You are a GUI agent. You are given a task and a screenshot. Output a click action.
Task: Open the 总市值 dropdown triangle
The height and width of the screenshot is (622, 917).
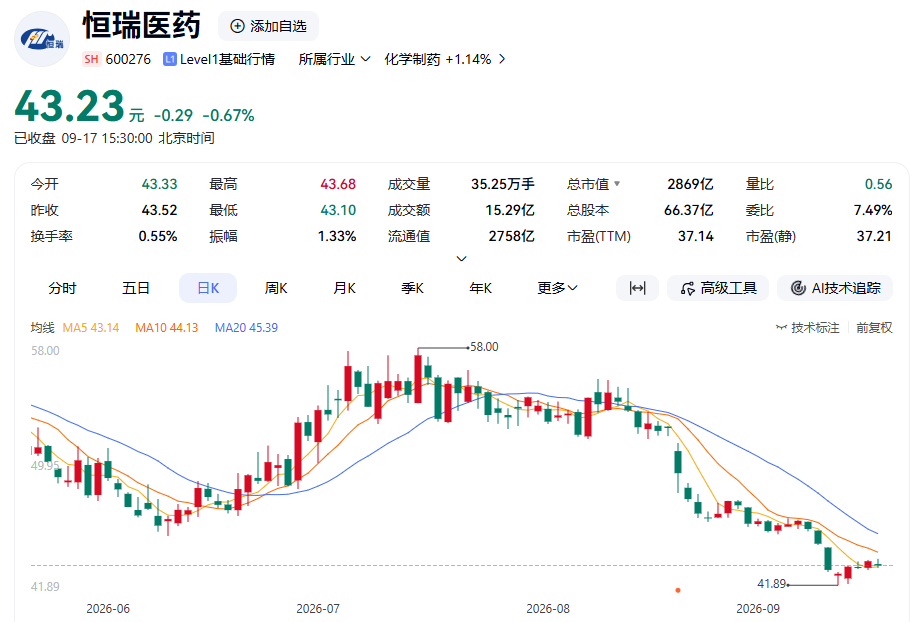click(617, 184)
